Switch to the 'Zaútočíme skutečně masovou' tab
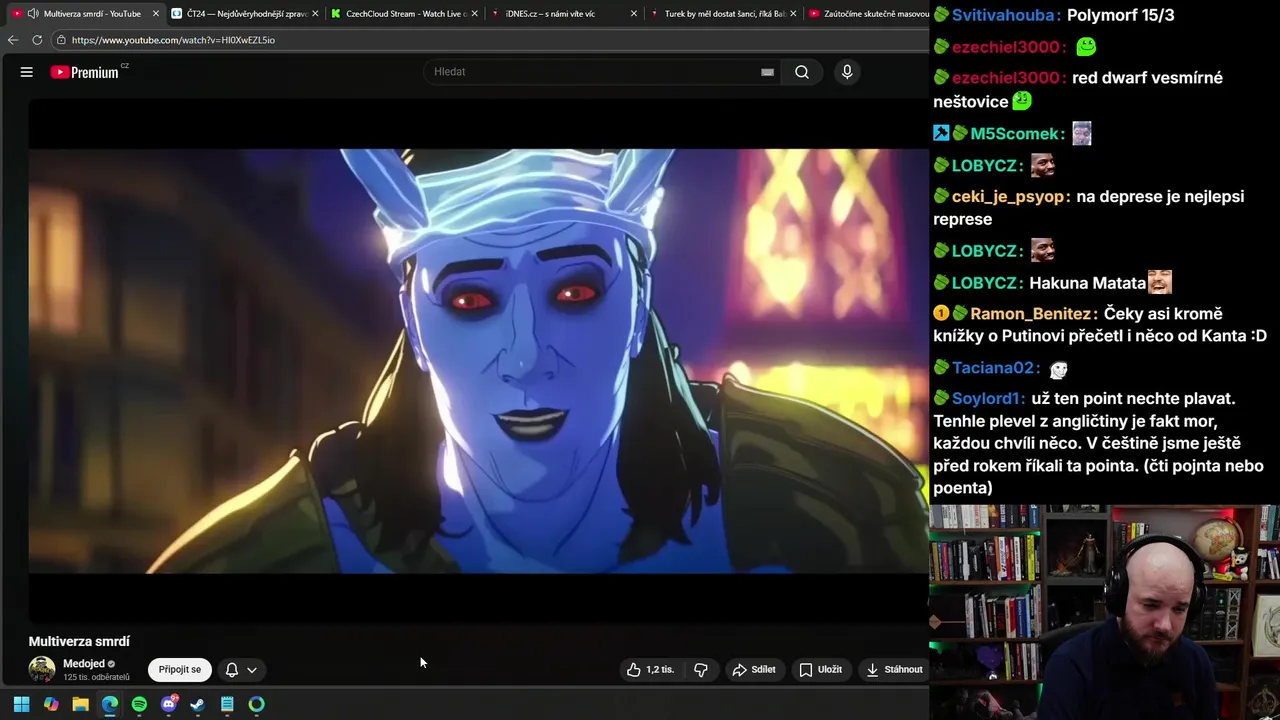This screenshot has width=1280, height=720. click(868, 14)
